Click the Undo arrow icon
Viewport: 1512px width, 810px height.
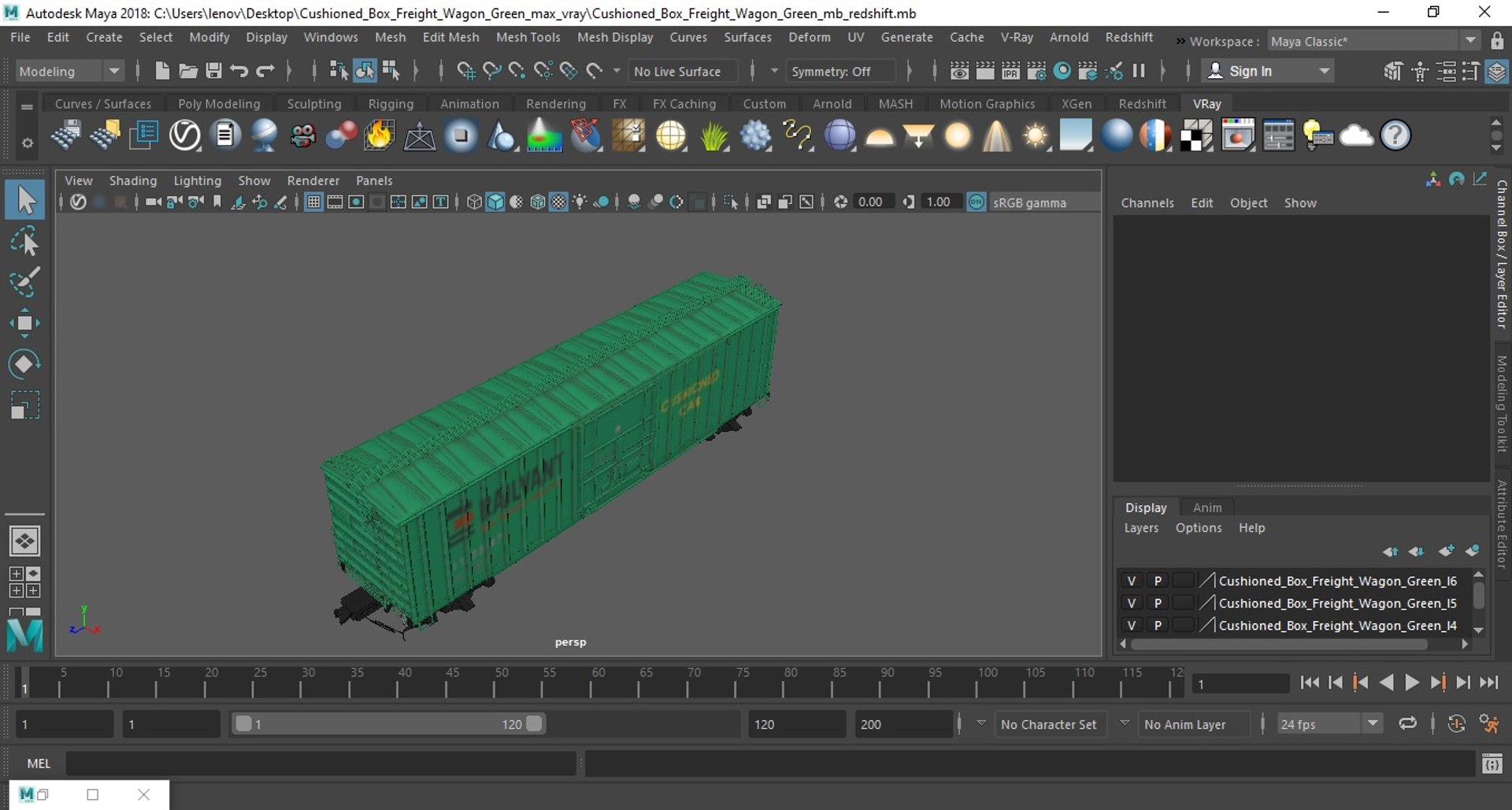239,71
